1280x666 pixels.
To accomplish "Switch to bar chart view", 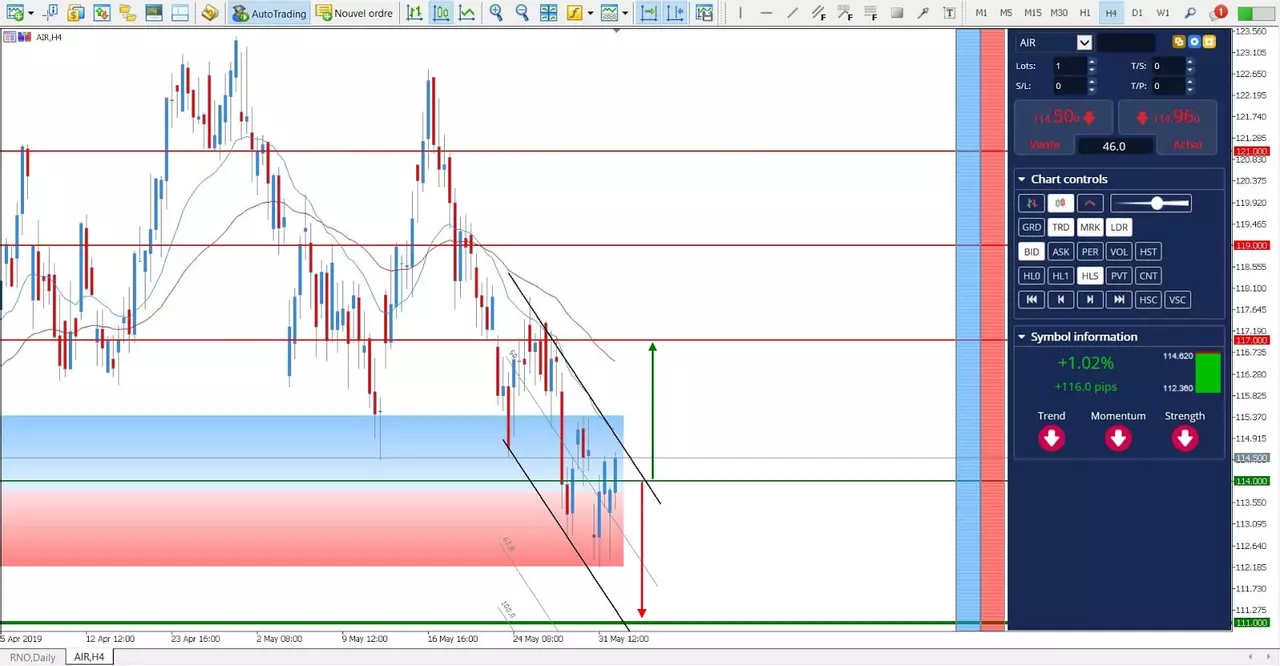I will (x=415, y=13).
